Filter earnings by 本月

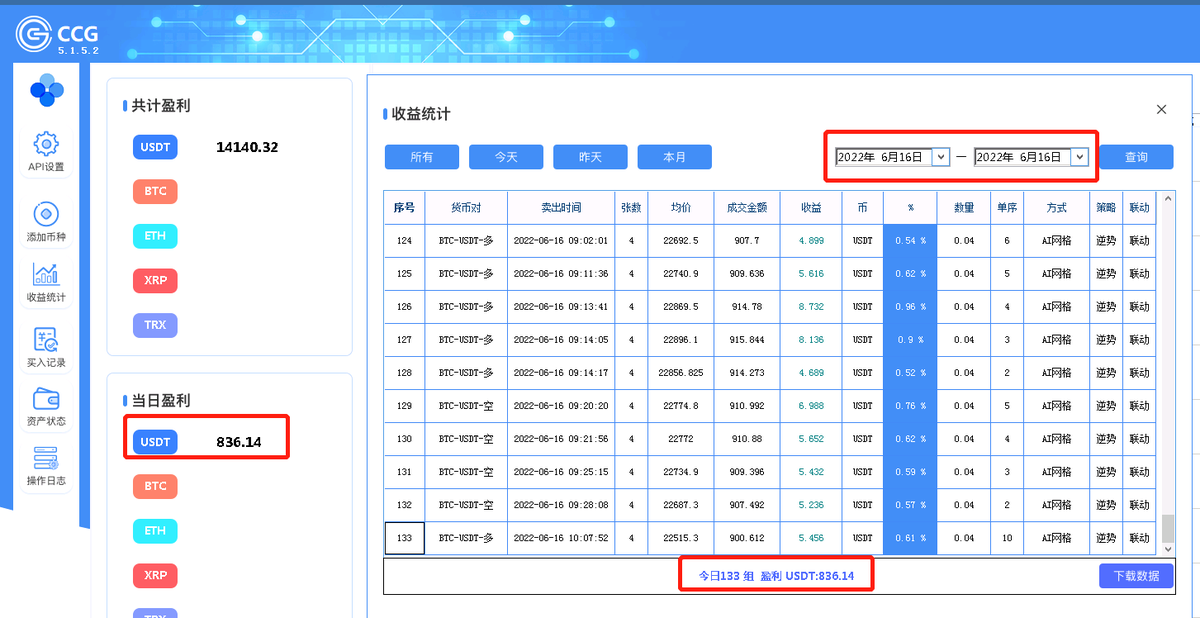pos(675,157)
